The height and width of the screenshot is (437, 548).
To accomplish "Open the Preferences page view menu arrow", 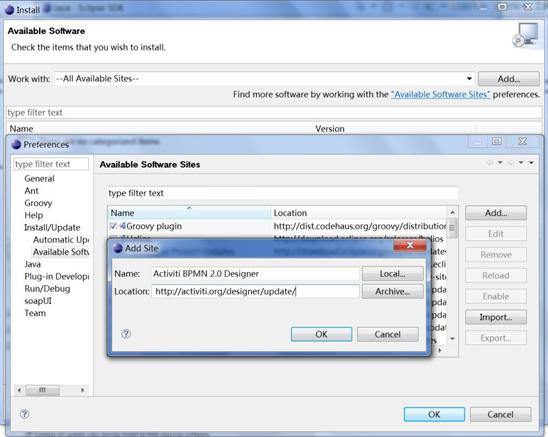I will coord(531,163).
